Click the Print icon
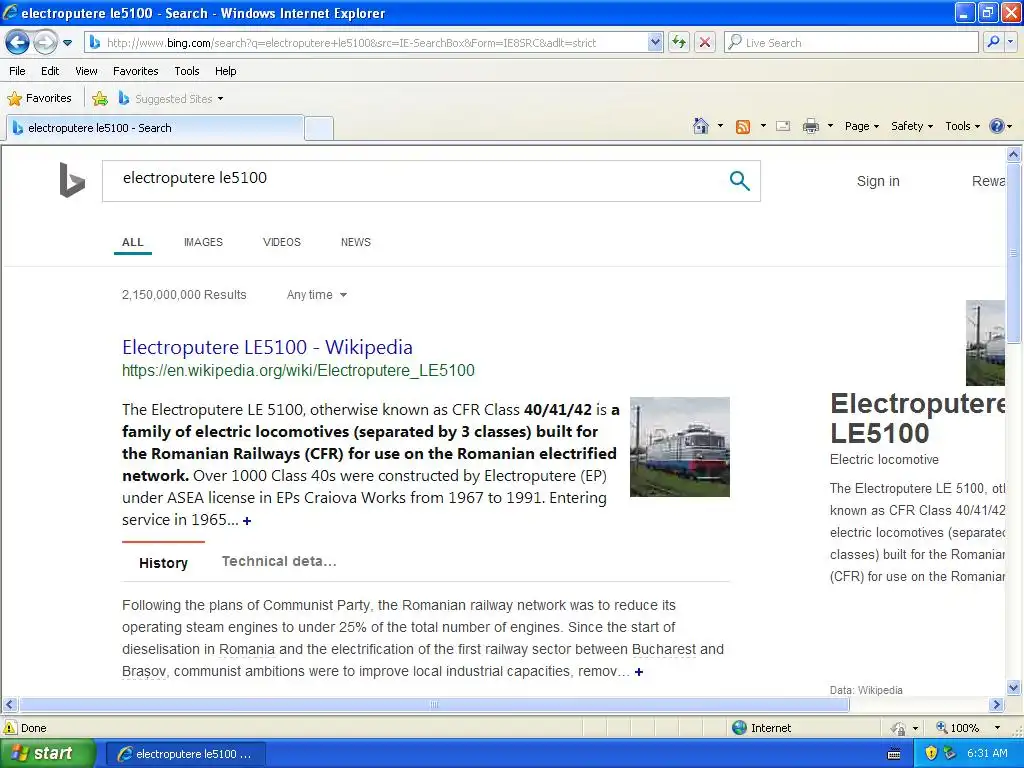The height and width of the screenshot is (768, 1024). 810,126
